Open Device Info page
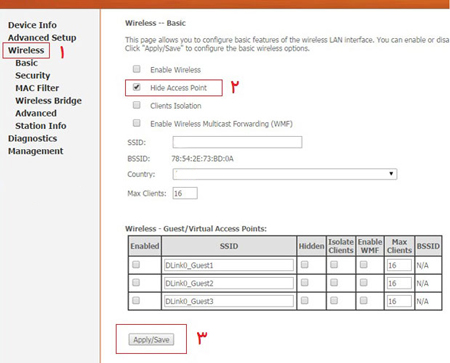This screenshot has height=363, width=450. 32,25
